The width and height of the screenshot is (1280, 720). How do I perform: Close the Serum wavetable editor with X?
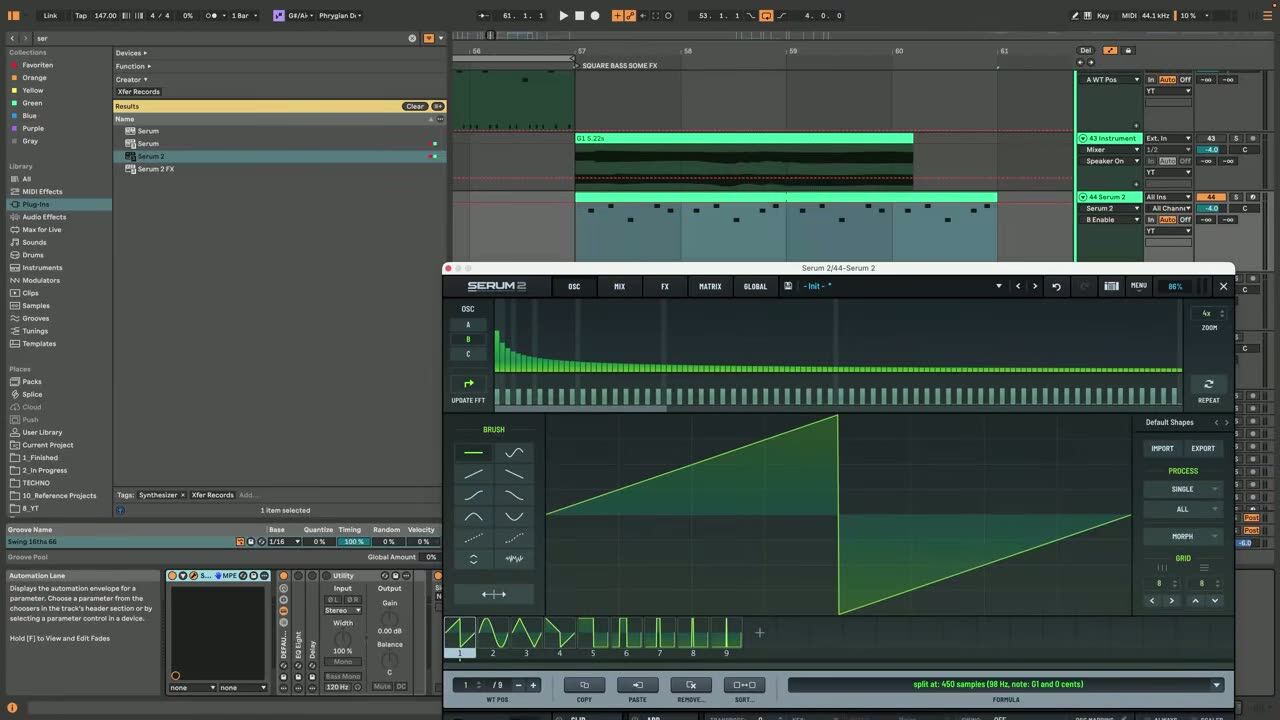1223,286
